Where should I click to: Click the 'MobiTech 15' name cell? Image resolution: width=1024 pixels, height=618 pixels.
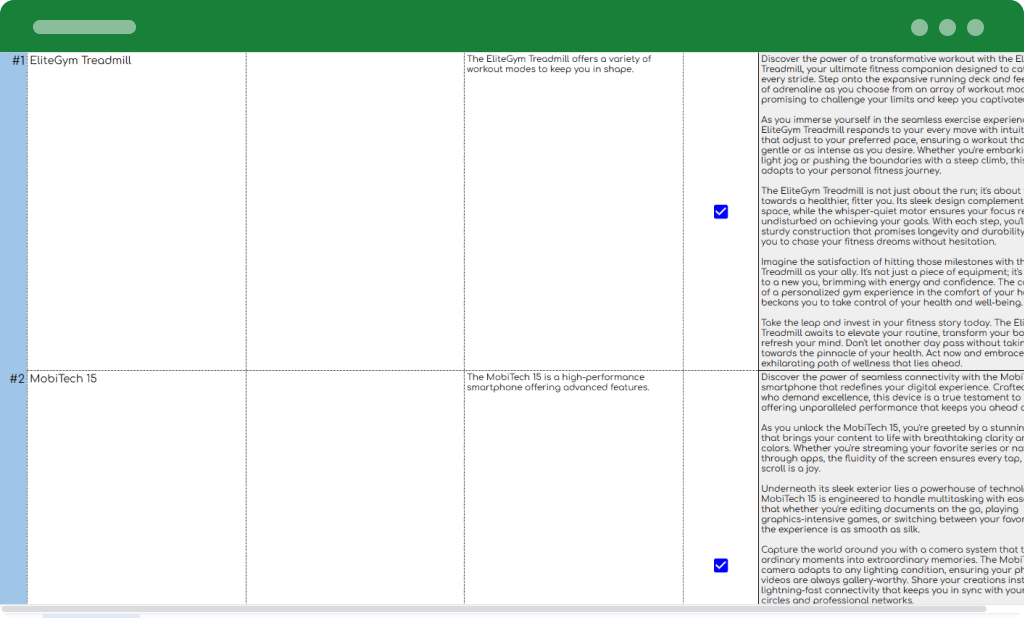pos(136,487)
